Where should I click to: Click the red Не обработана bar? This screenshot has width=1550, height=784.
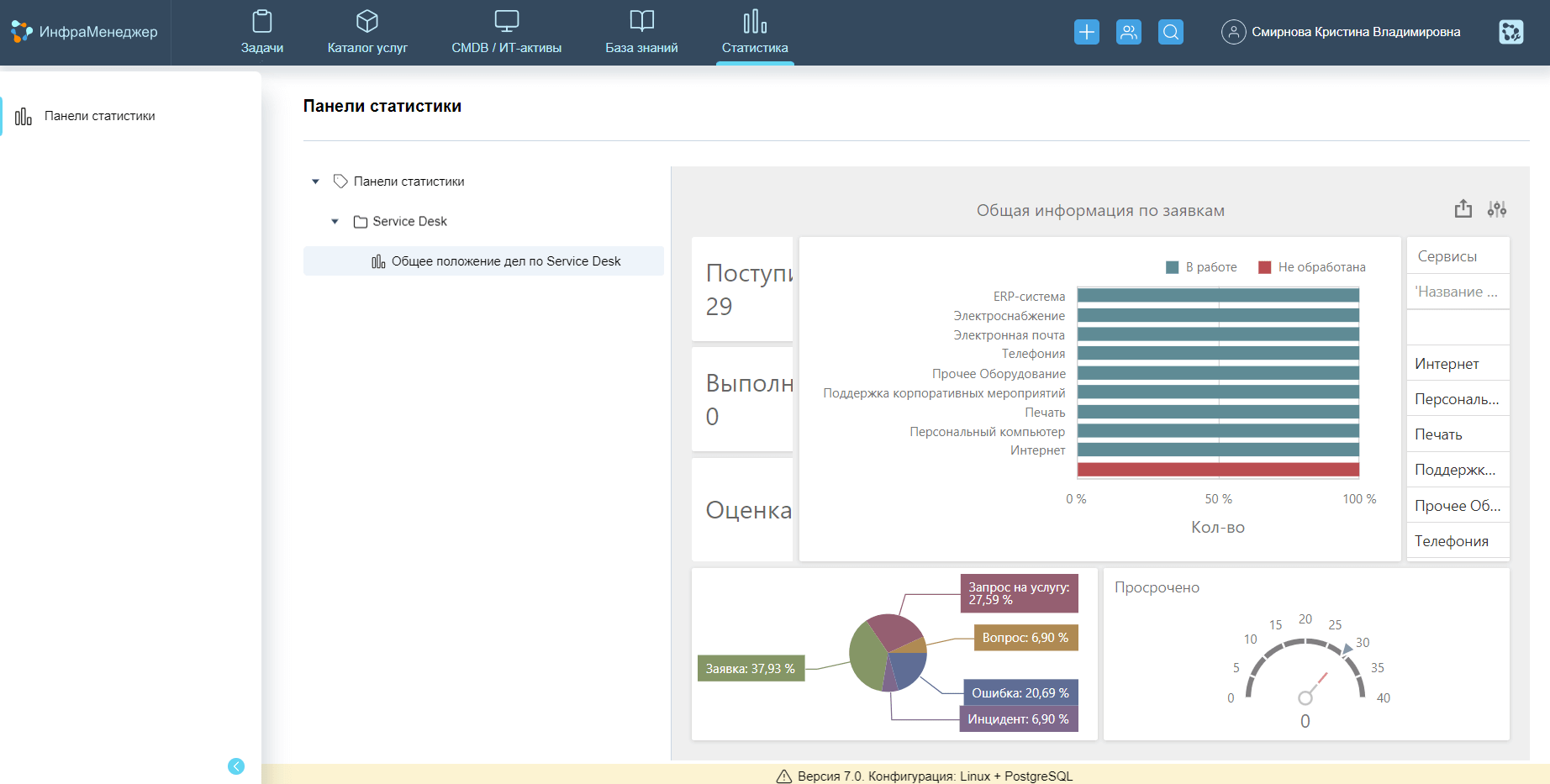[x=1218, y=470]
